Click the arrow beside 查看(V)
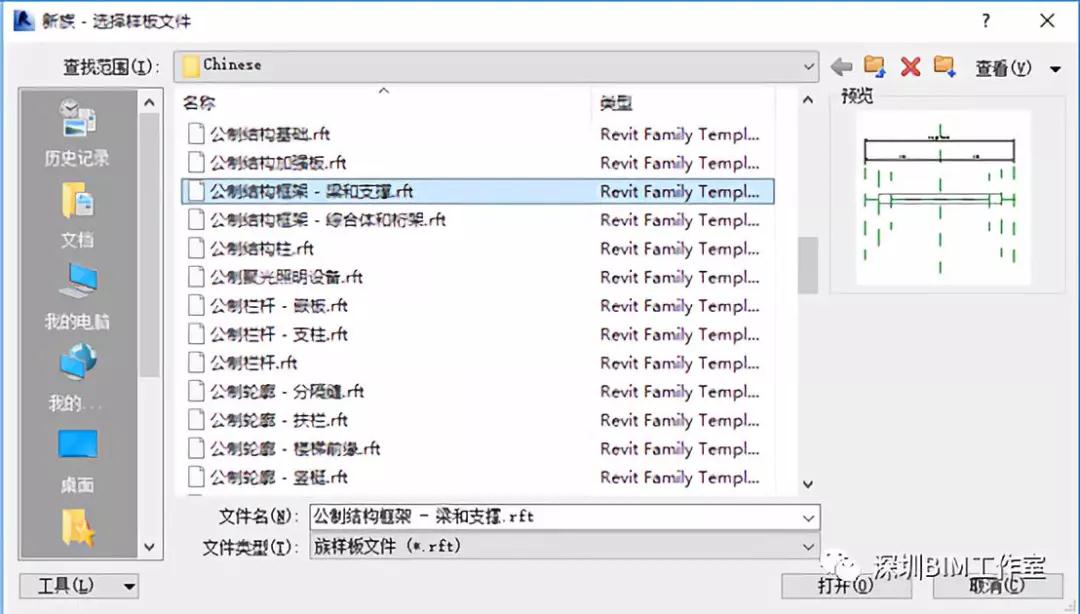1080x614 pixels. pyautogui.click(x=1055, y=68)
